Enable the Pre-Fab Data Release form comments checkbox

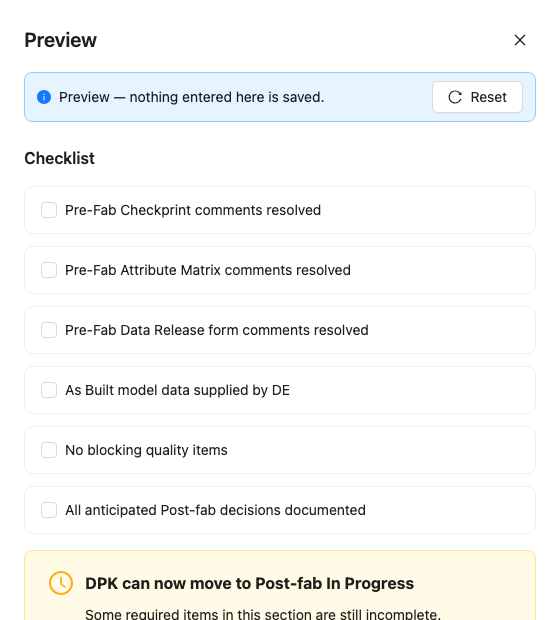[49, 330]
